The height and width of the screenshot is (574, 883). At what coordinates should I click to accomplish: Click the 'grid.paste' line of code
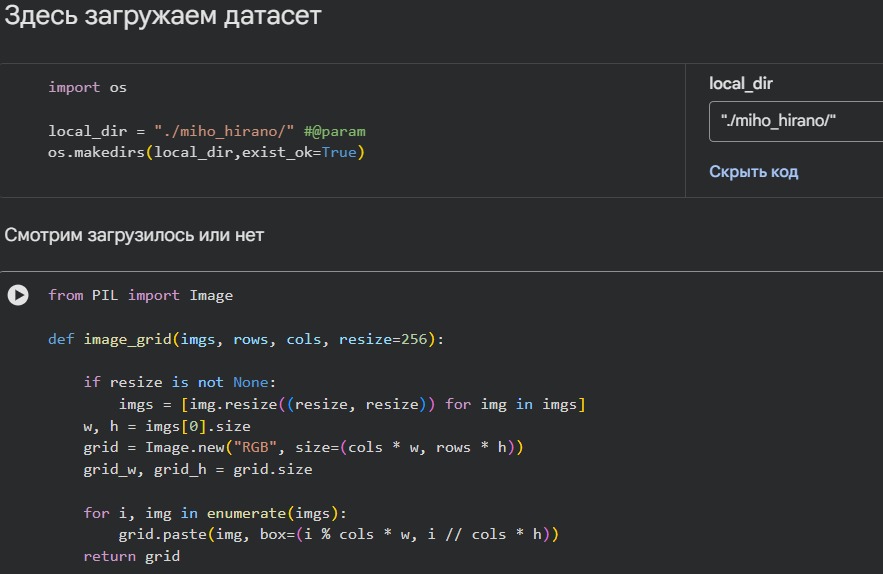338,534
